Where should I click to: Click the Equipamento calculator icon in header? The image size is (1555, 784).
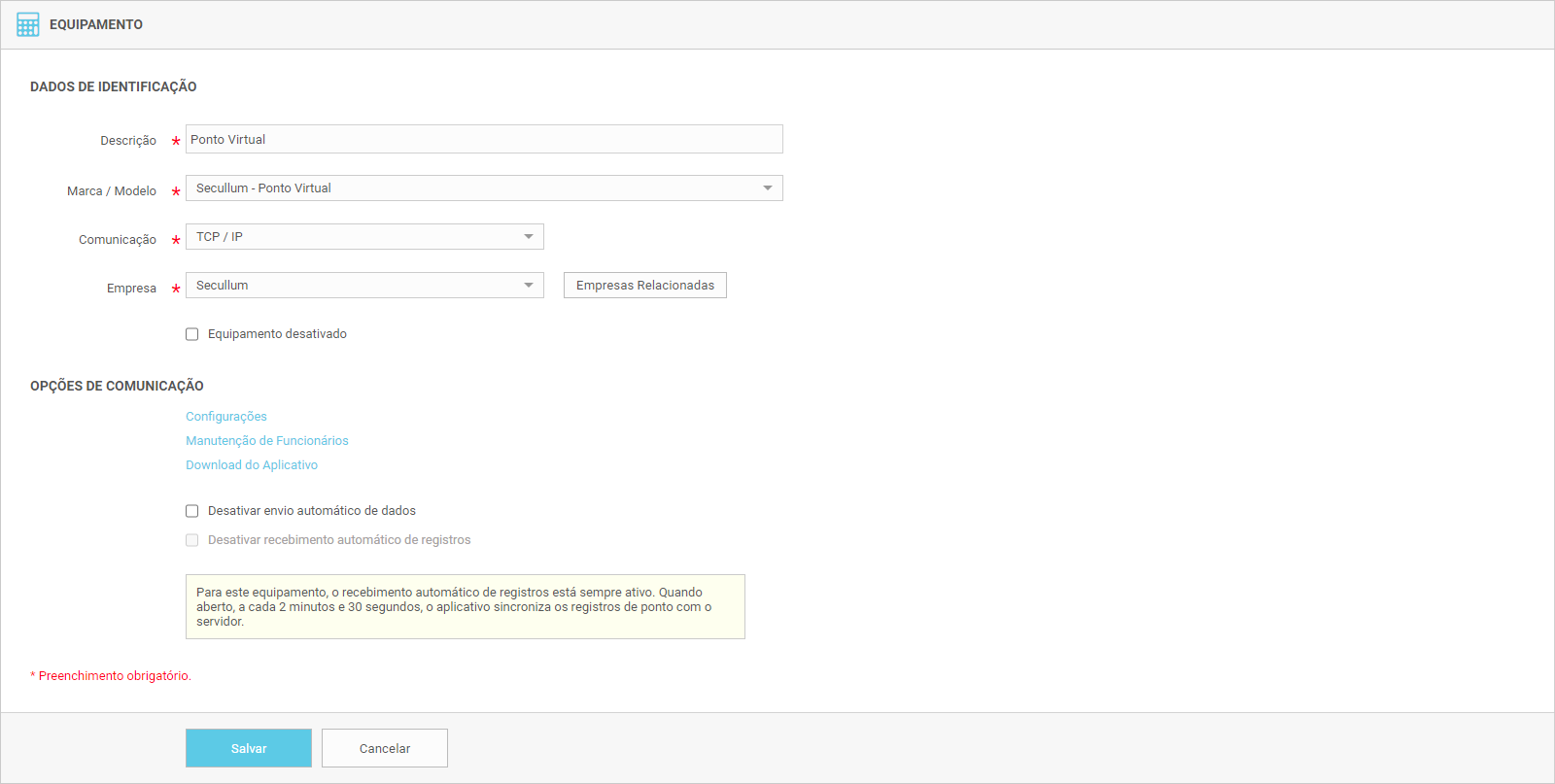(27, 24)
